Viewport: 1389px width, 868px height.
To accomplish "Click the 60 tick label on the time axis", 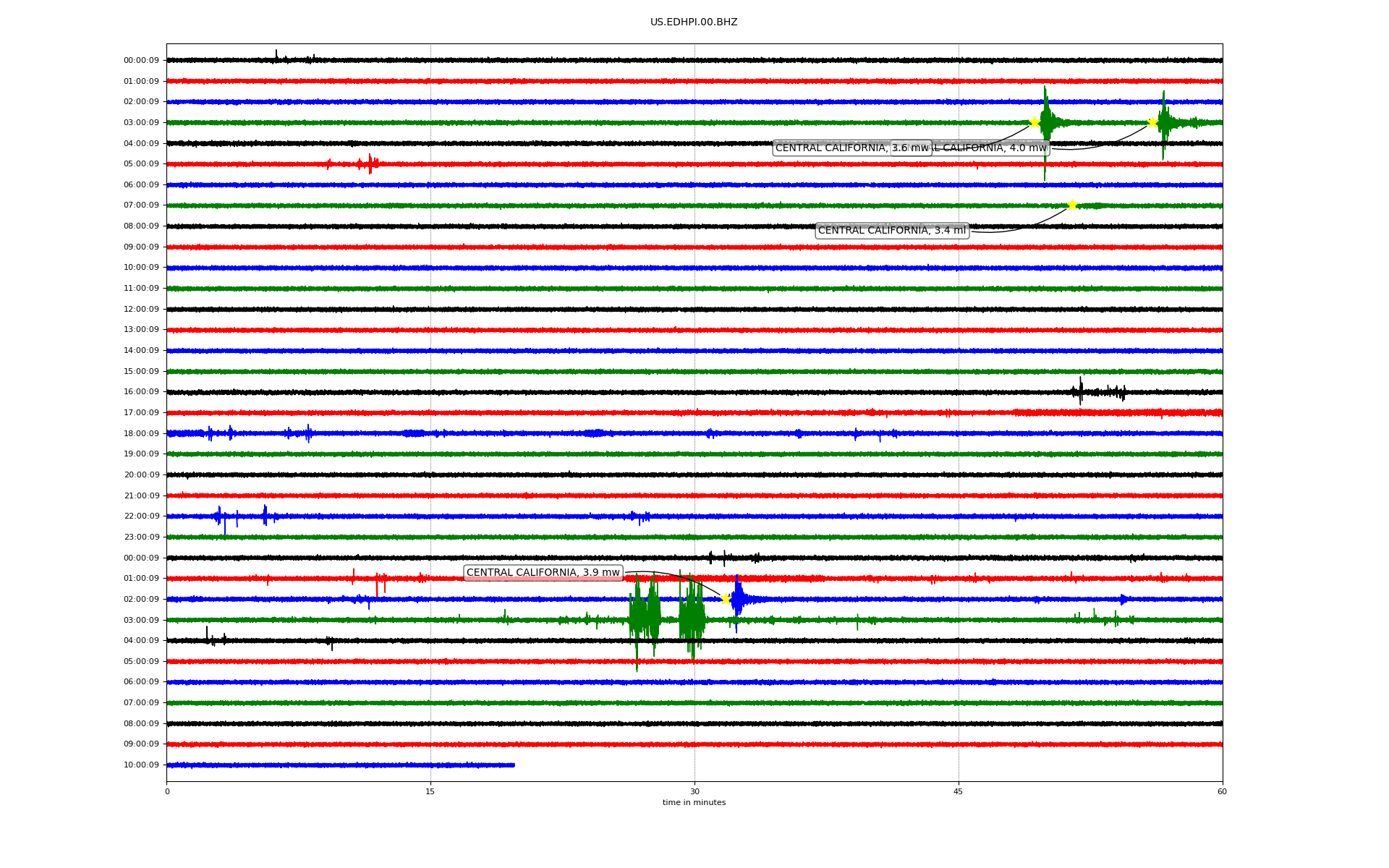I will [x=1221, y=791].
